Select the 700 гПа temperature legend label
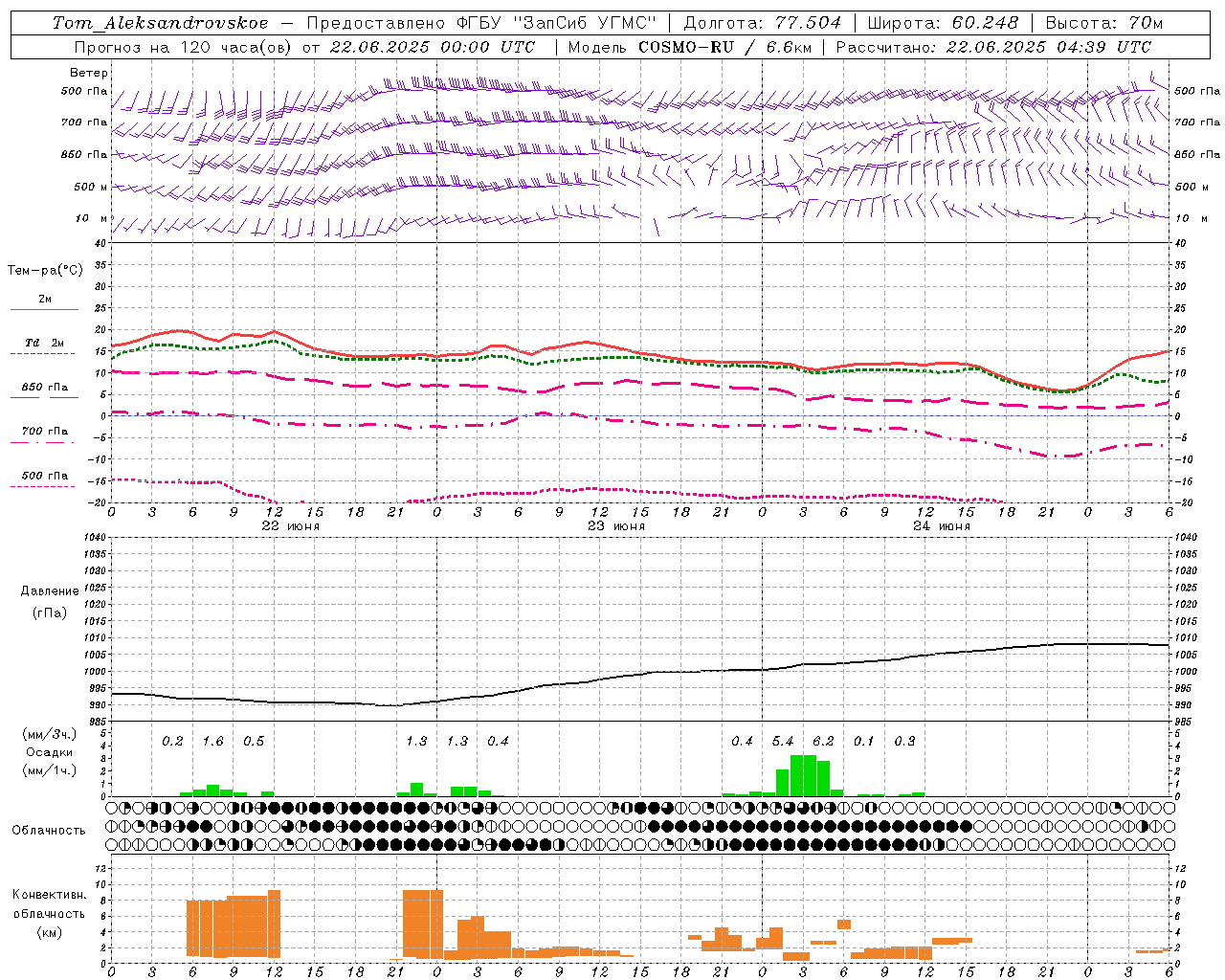 coord(45,431)
